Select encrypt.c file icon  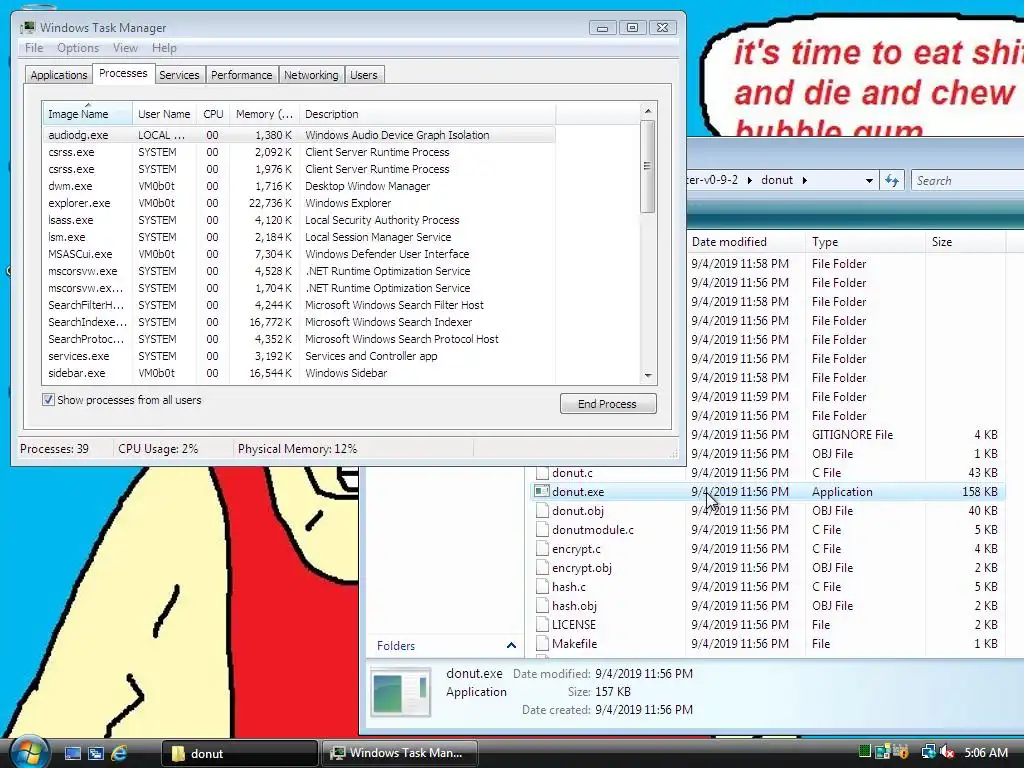(x=541, y=549)
